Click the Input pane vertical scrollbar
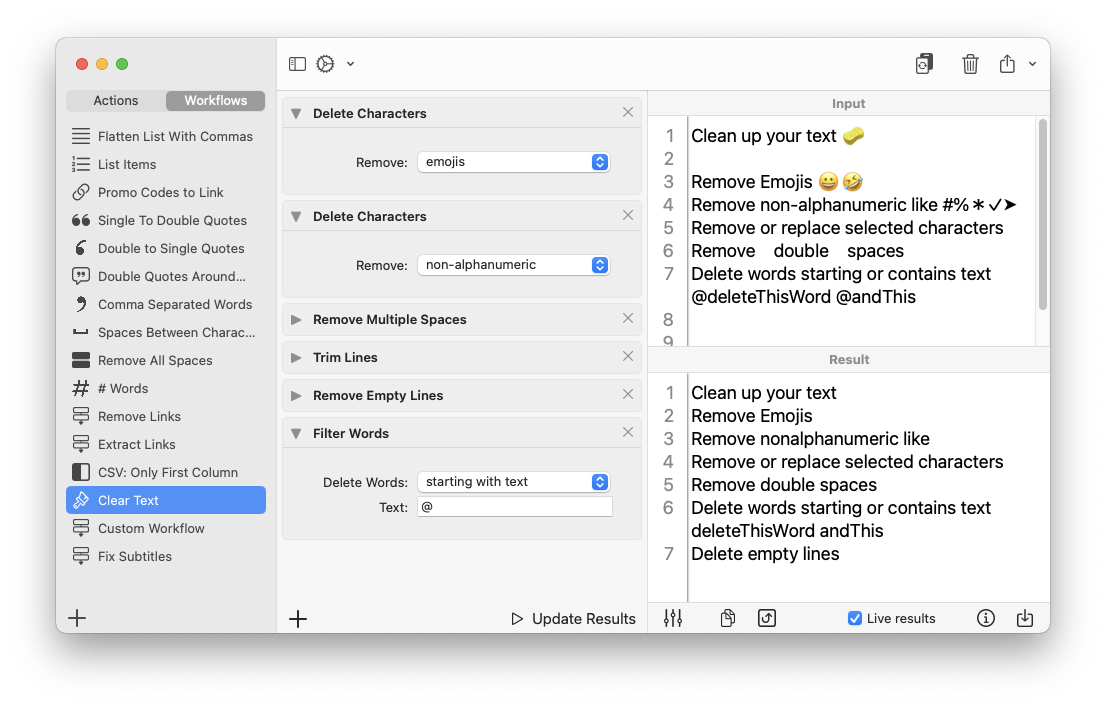Screen dimensions: 1106x707 pos(1043,214)
